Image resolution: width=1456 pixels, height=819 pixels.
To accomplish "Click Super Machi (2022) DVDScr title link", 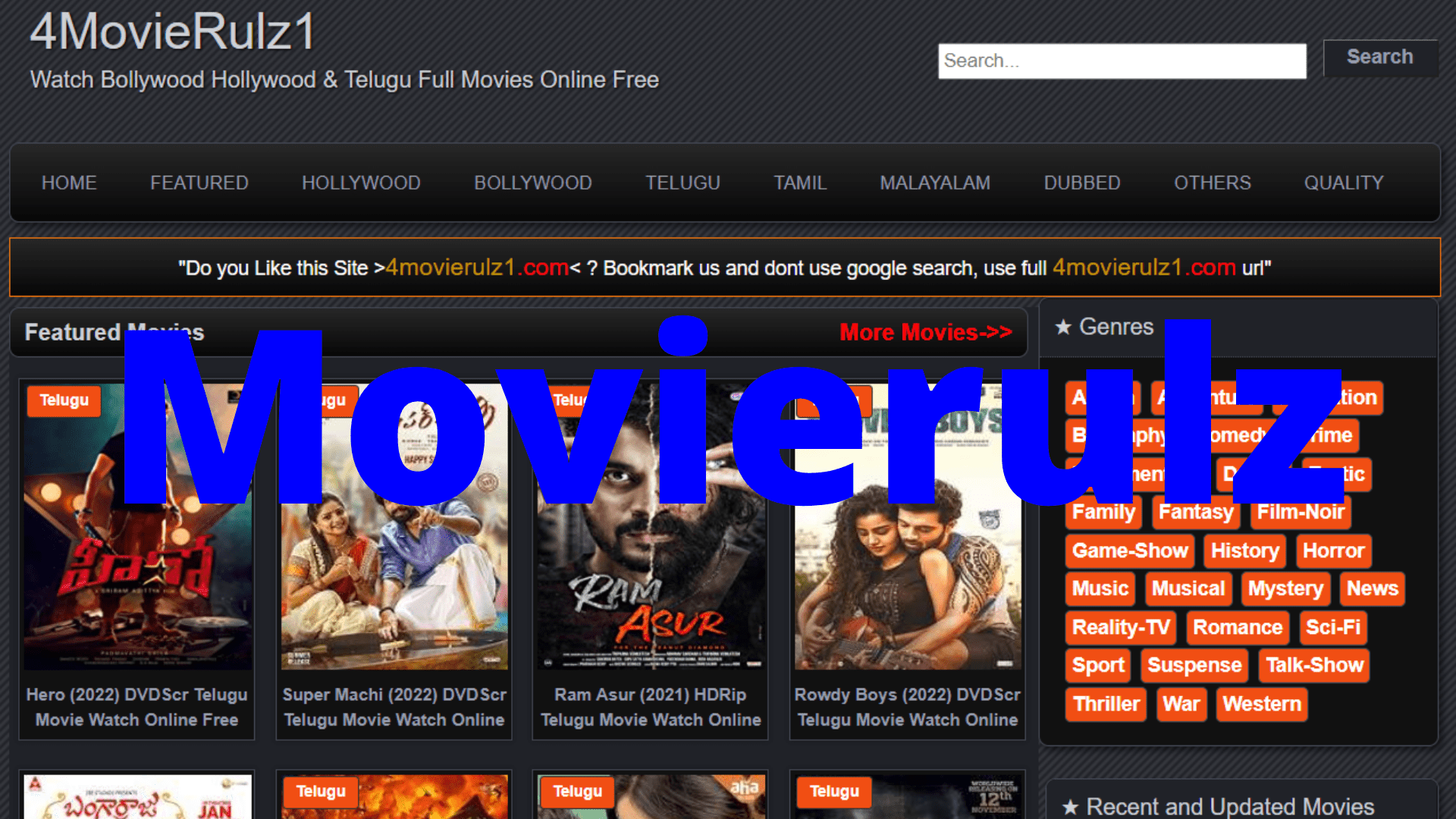I will coord(394,707).
